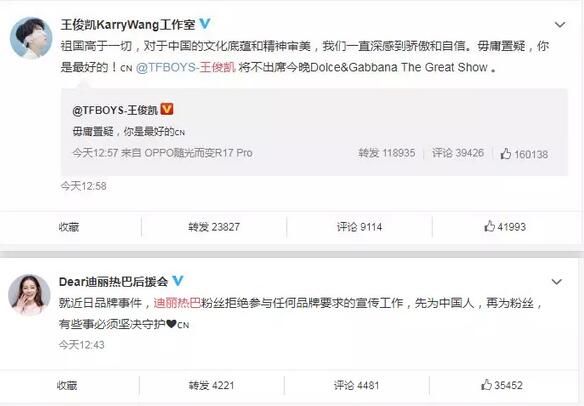Like the 迪丽热巴后援会 post with 35452 likes
The height and width of the screenshot is (406, 584).
pos(502,385)
